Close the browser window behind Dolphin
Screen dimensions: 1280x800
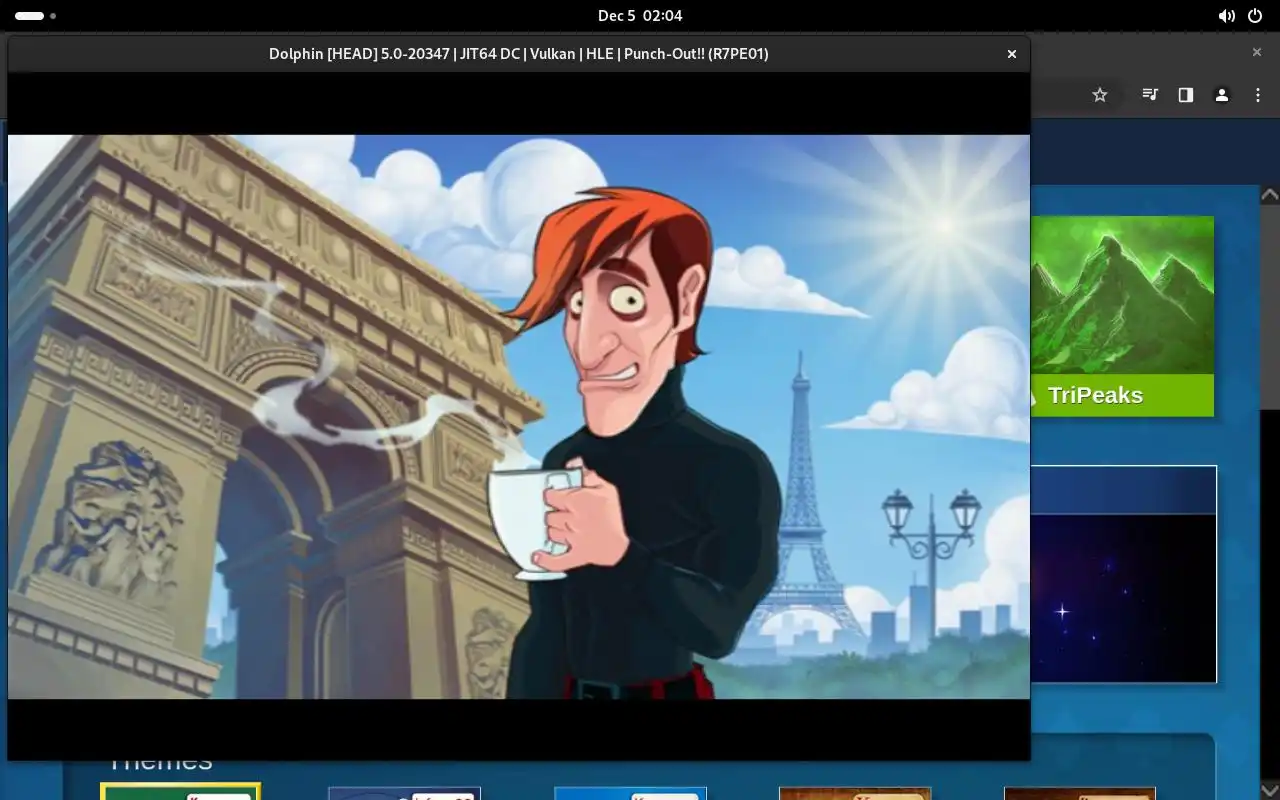point(1257,52)
